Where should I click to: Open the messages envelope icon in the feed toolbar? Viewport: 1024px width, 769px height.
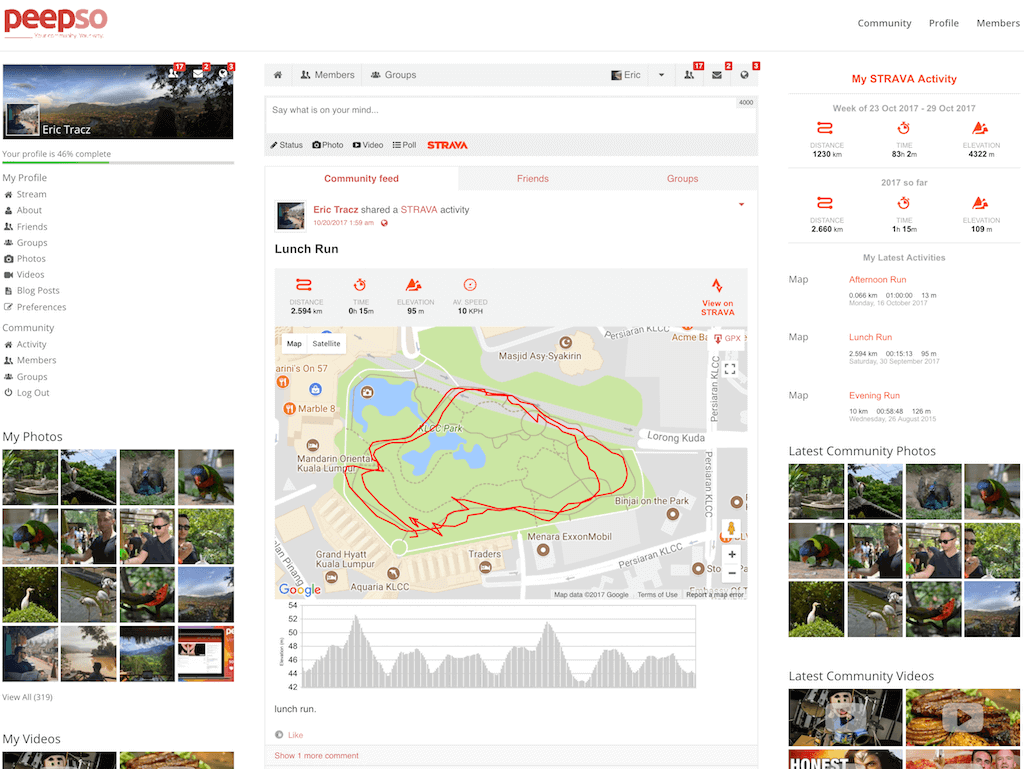click(x=717, y=75)
